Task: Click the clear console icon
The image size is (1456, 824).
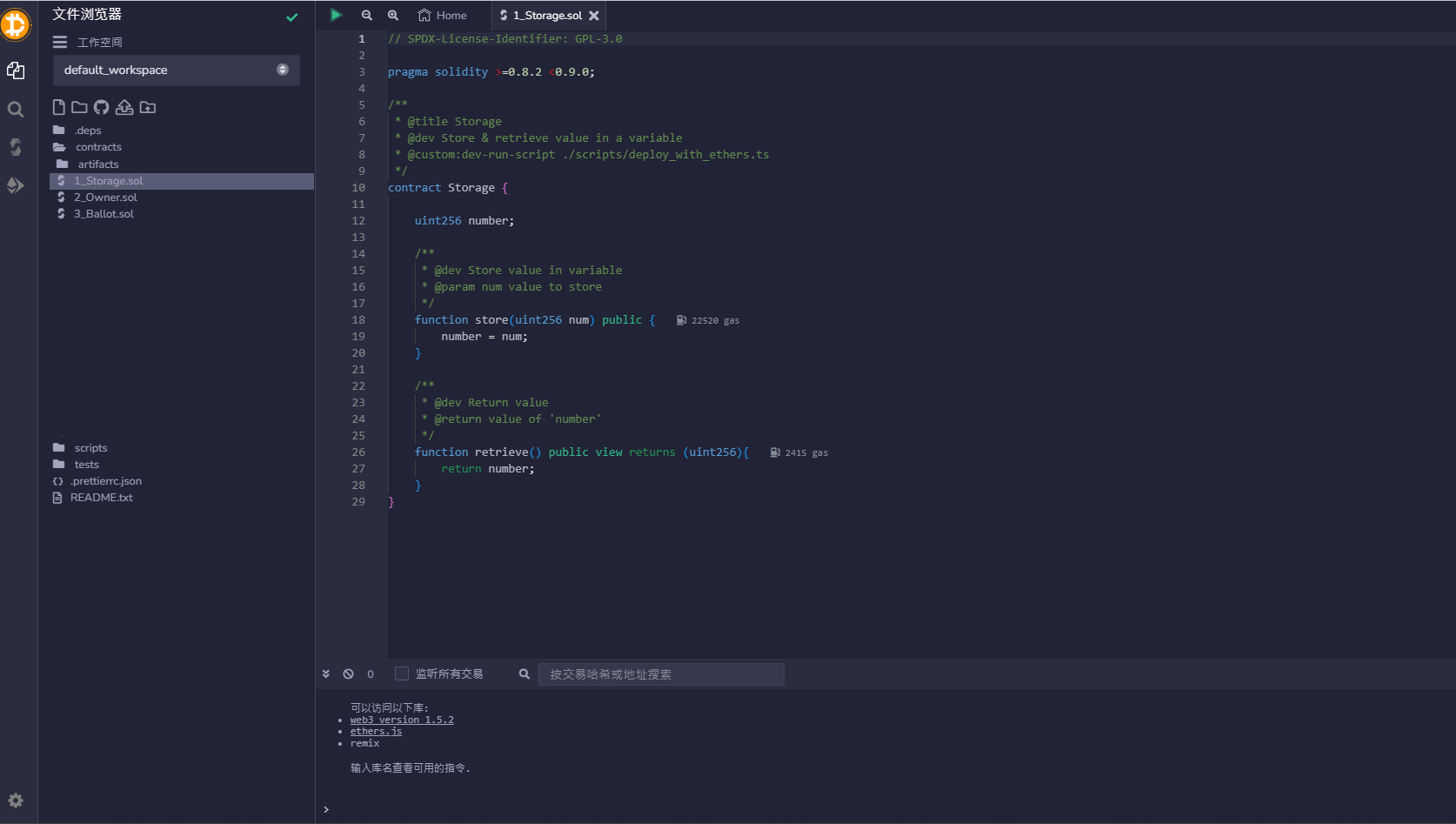Action: click(348, 673)
